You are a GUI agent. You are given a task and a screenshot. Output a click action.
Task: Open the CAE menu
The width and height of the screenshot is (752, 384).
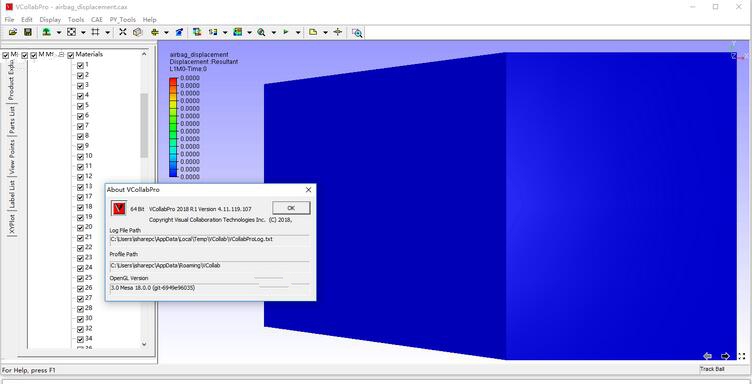pyautogui.click(x=97, y=20)
